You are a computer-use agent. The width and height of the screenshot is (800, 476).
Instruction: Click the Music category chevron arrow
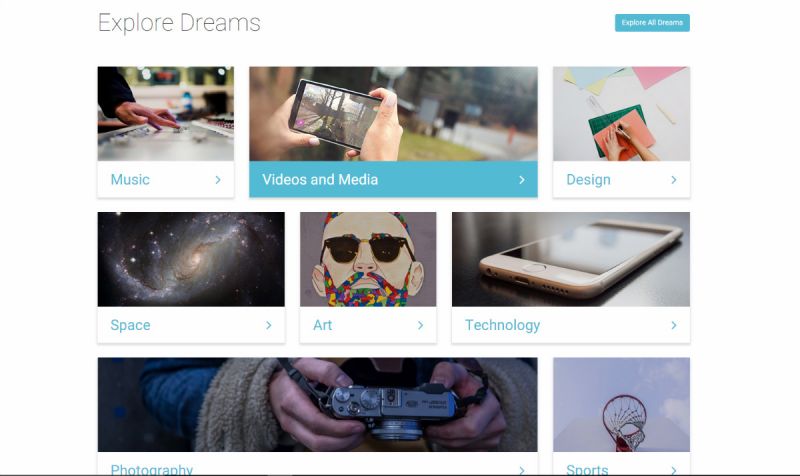click(x=218, y=180)
